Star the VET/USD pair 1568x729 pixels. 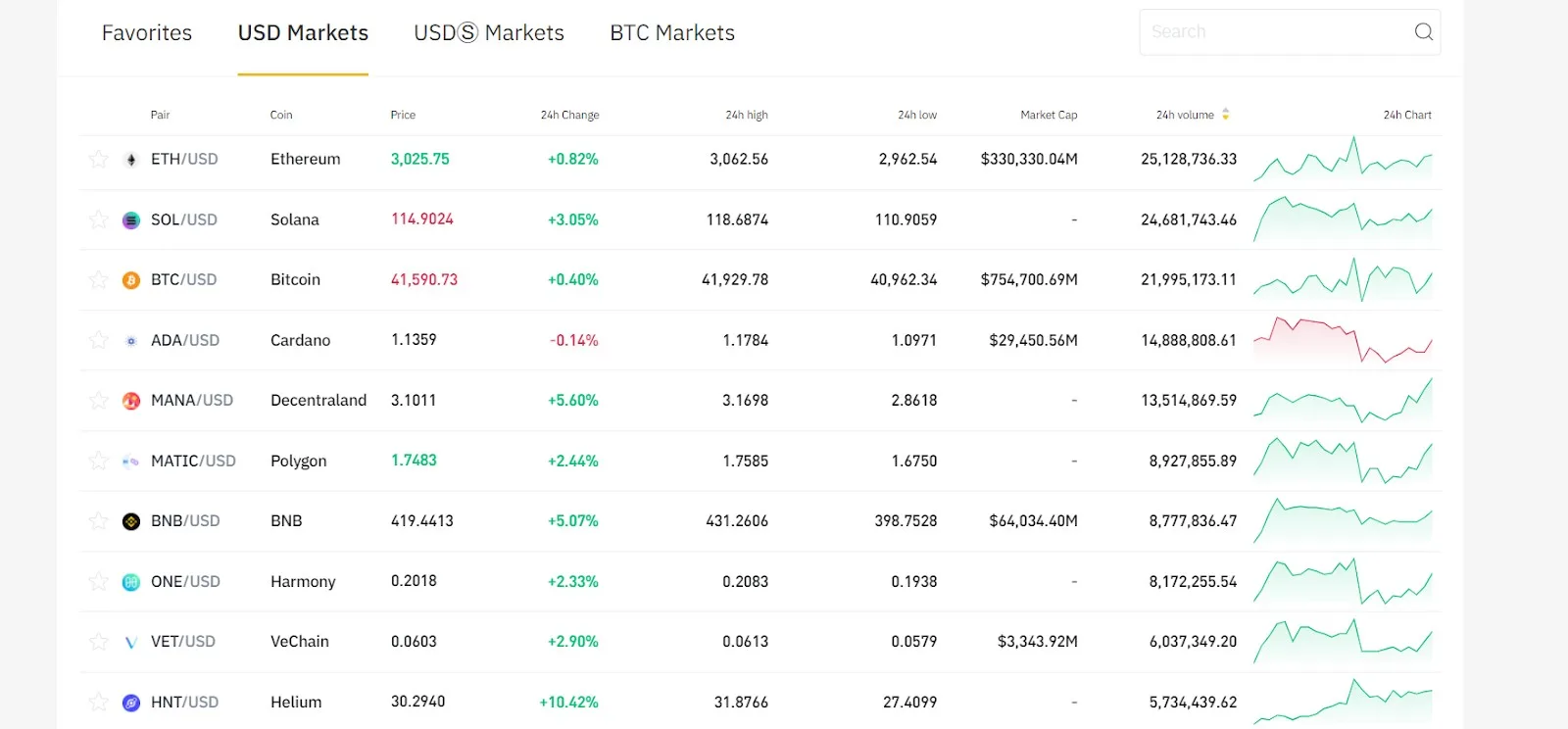point(98,642)
